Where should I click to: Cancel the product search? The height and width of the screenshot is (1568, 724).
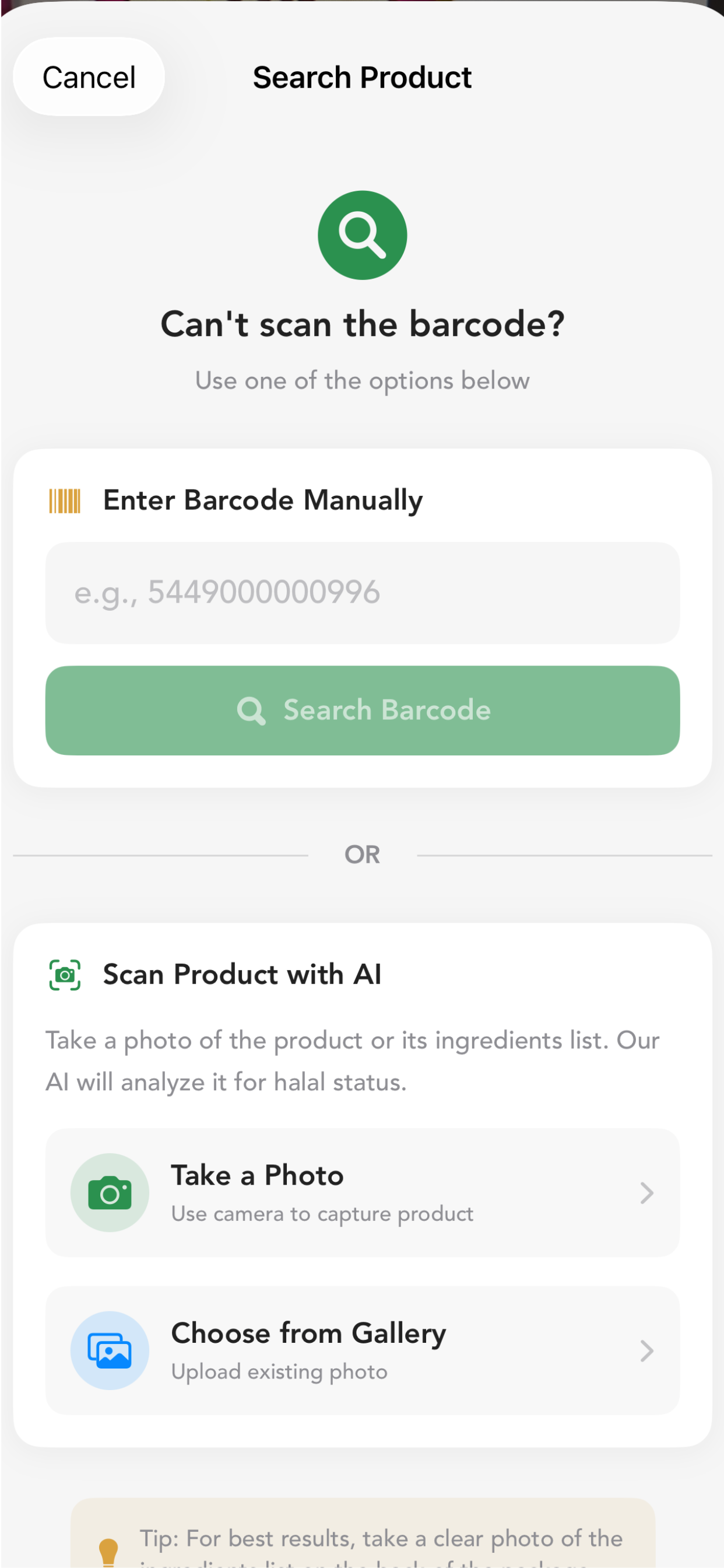coord(89,76)
